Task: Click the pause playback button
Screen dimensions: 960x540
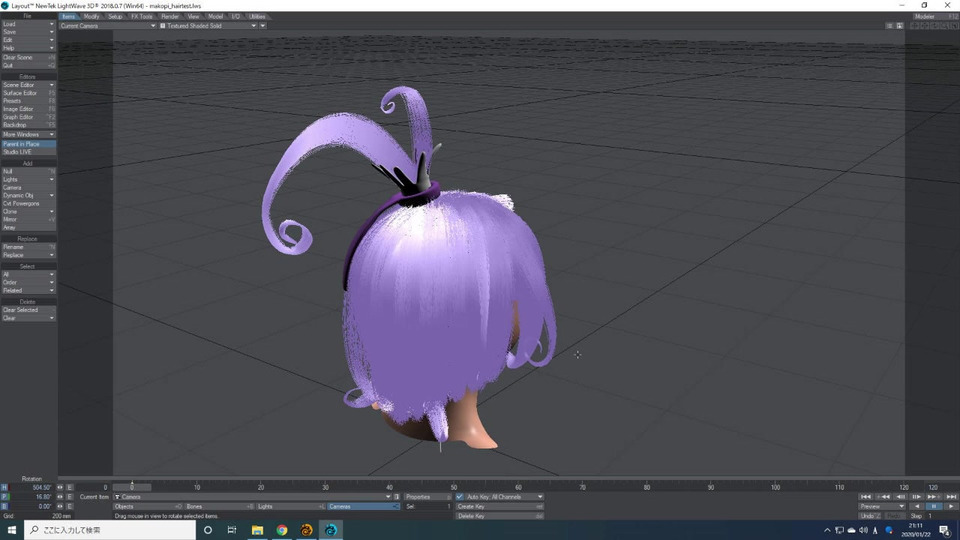Action: click(x=934, y=506)
